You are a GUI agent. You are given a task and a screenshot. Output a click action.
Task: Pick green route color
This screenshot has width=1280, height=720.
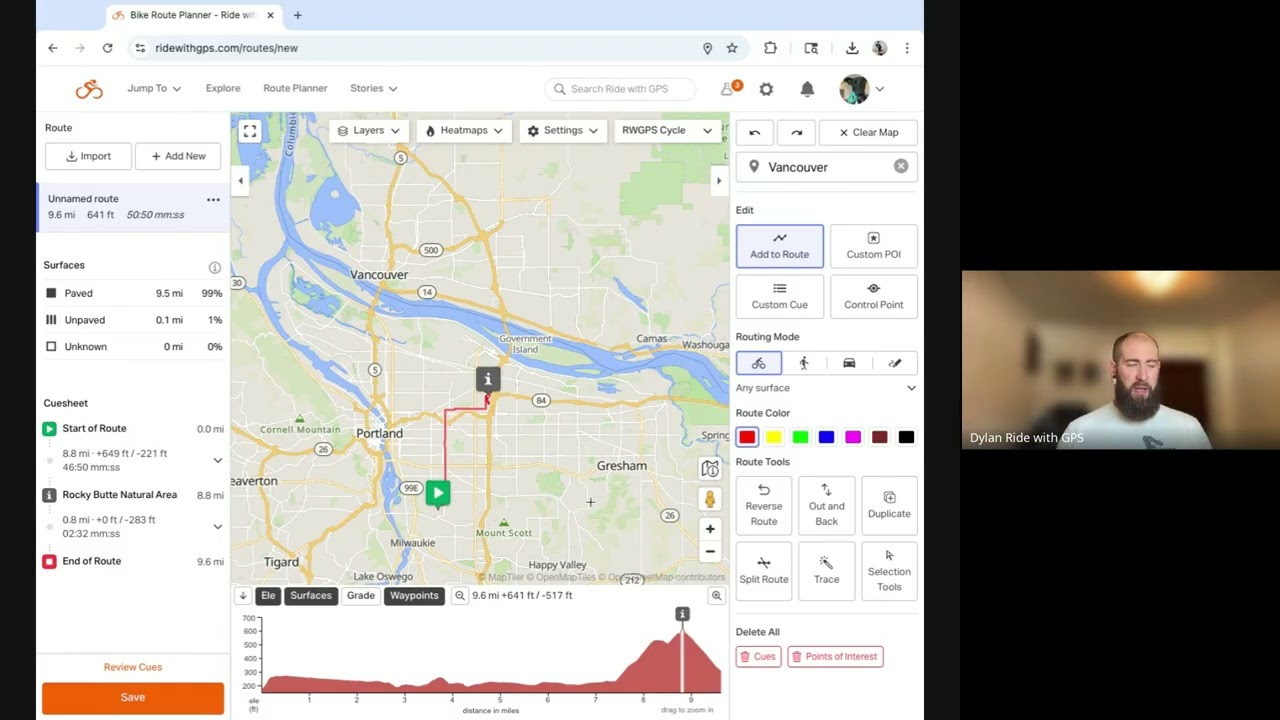800,437
